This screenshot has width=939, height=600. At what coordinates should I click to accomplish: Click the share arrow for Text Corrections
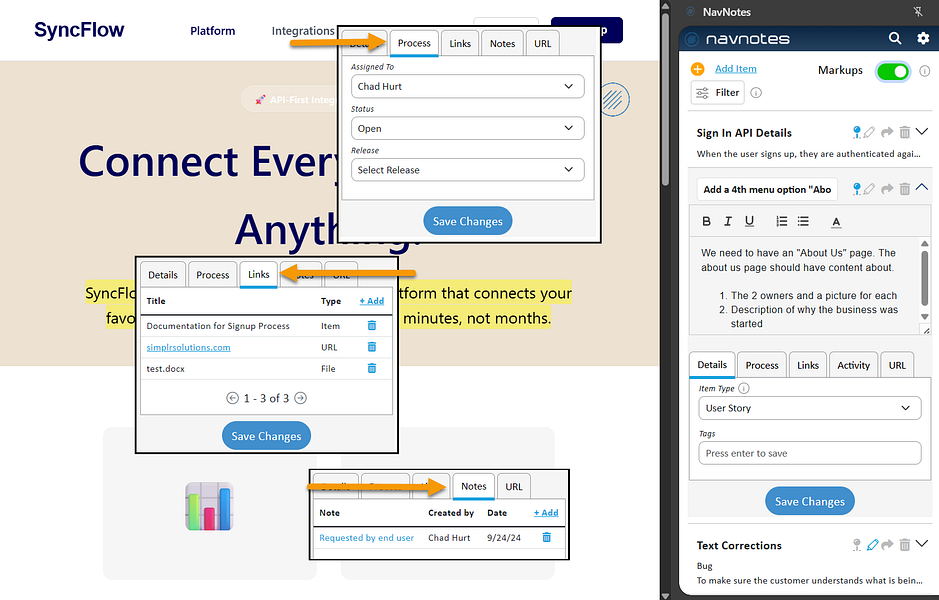point(887,545)
